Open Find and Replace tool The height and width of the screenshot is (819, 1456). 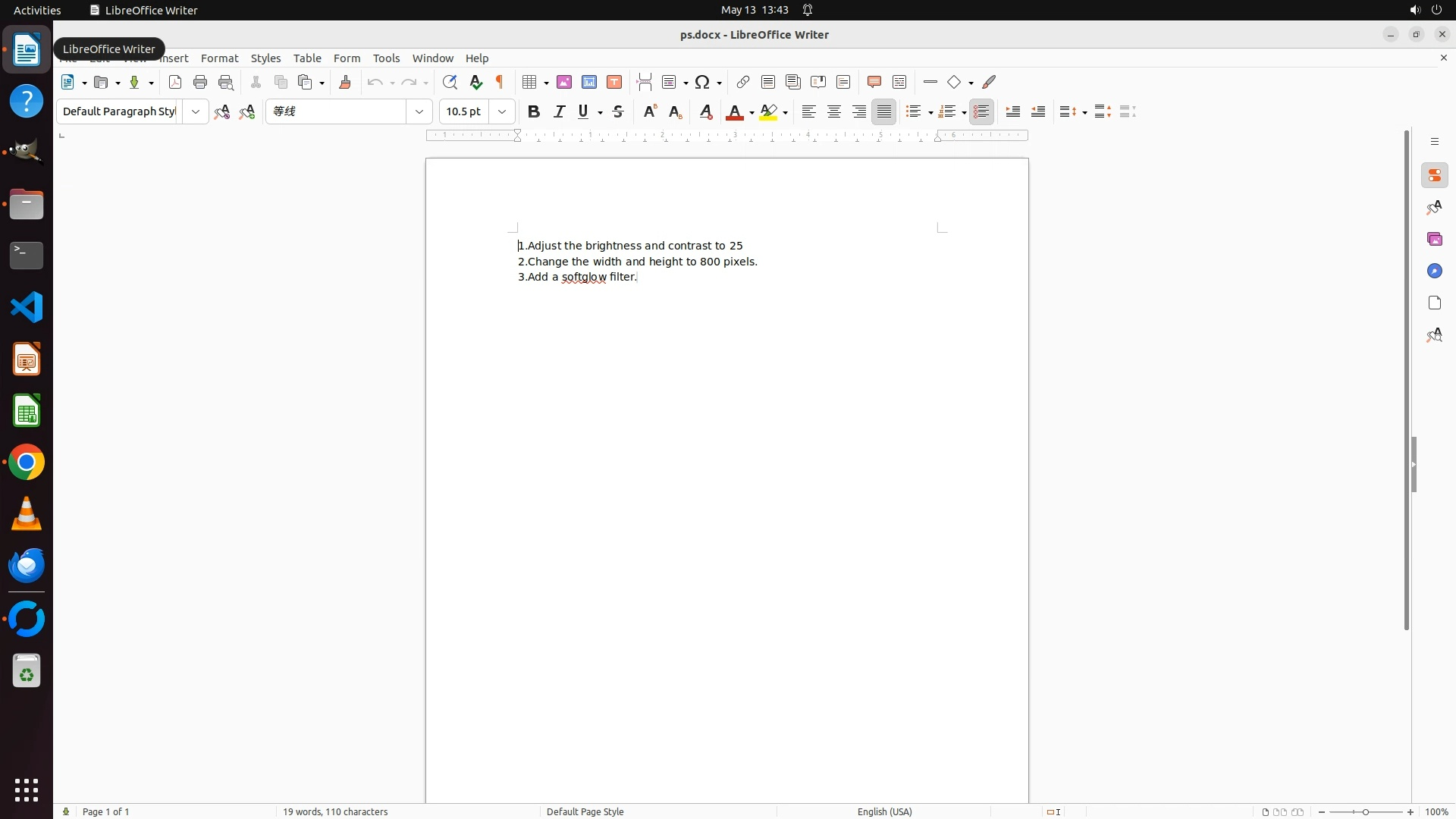point(450,82)
